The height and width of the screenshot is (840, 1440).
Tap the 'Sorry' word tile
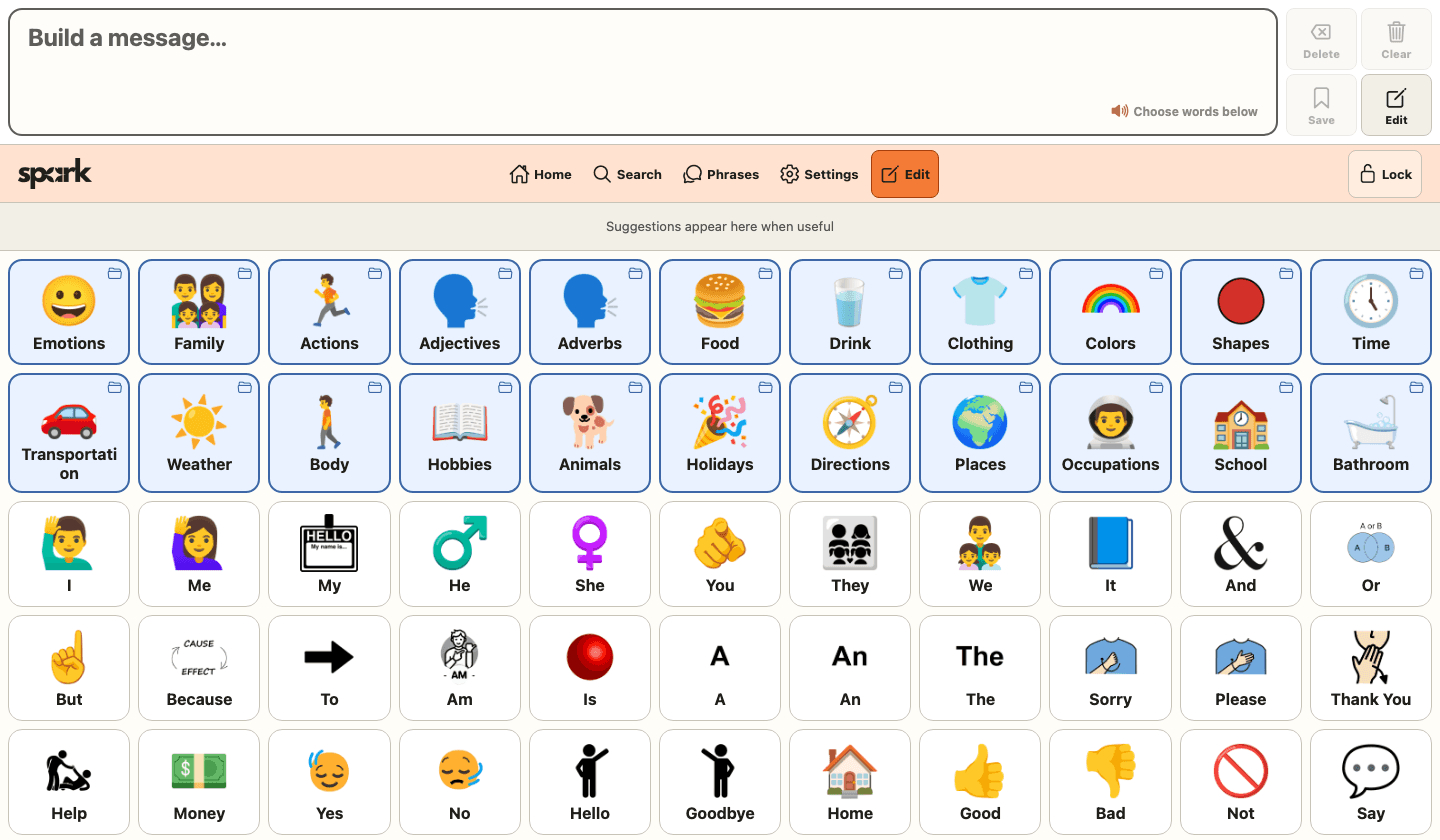[1110, 668]
